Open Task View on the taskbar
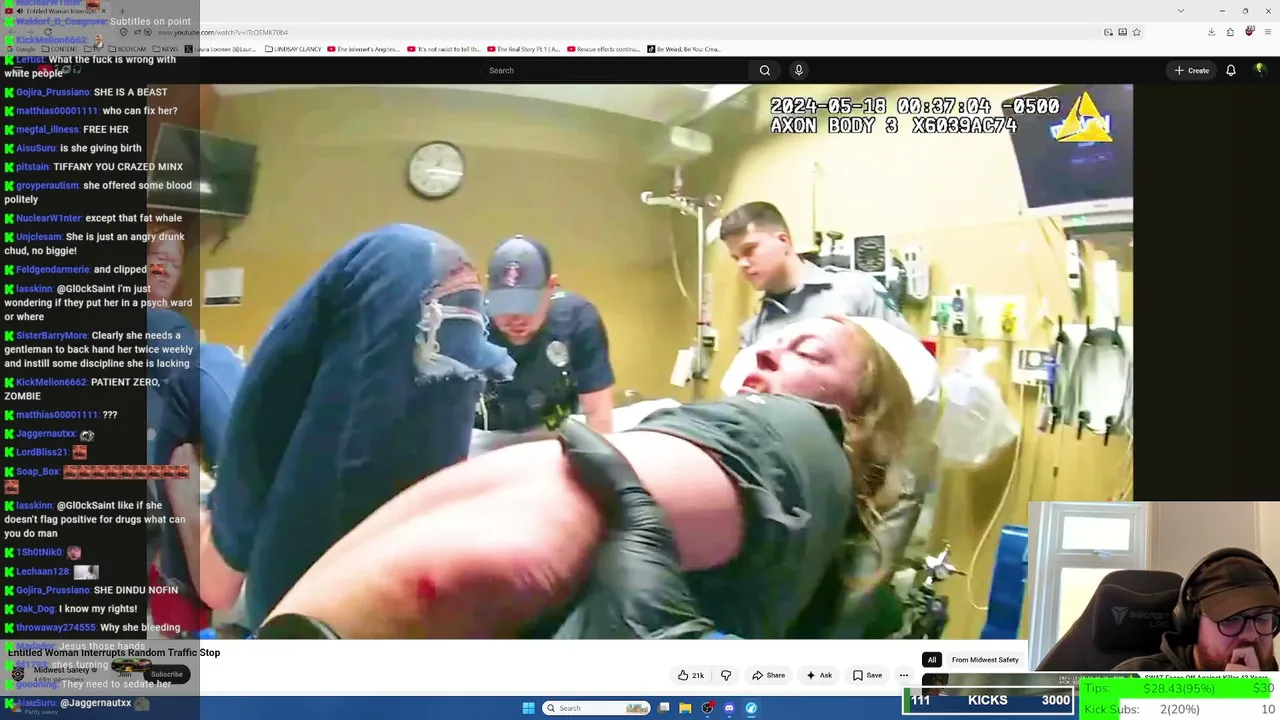 pos(664,708)
